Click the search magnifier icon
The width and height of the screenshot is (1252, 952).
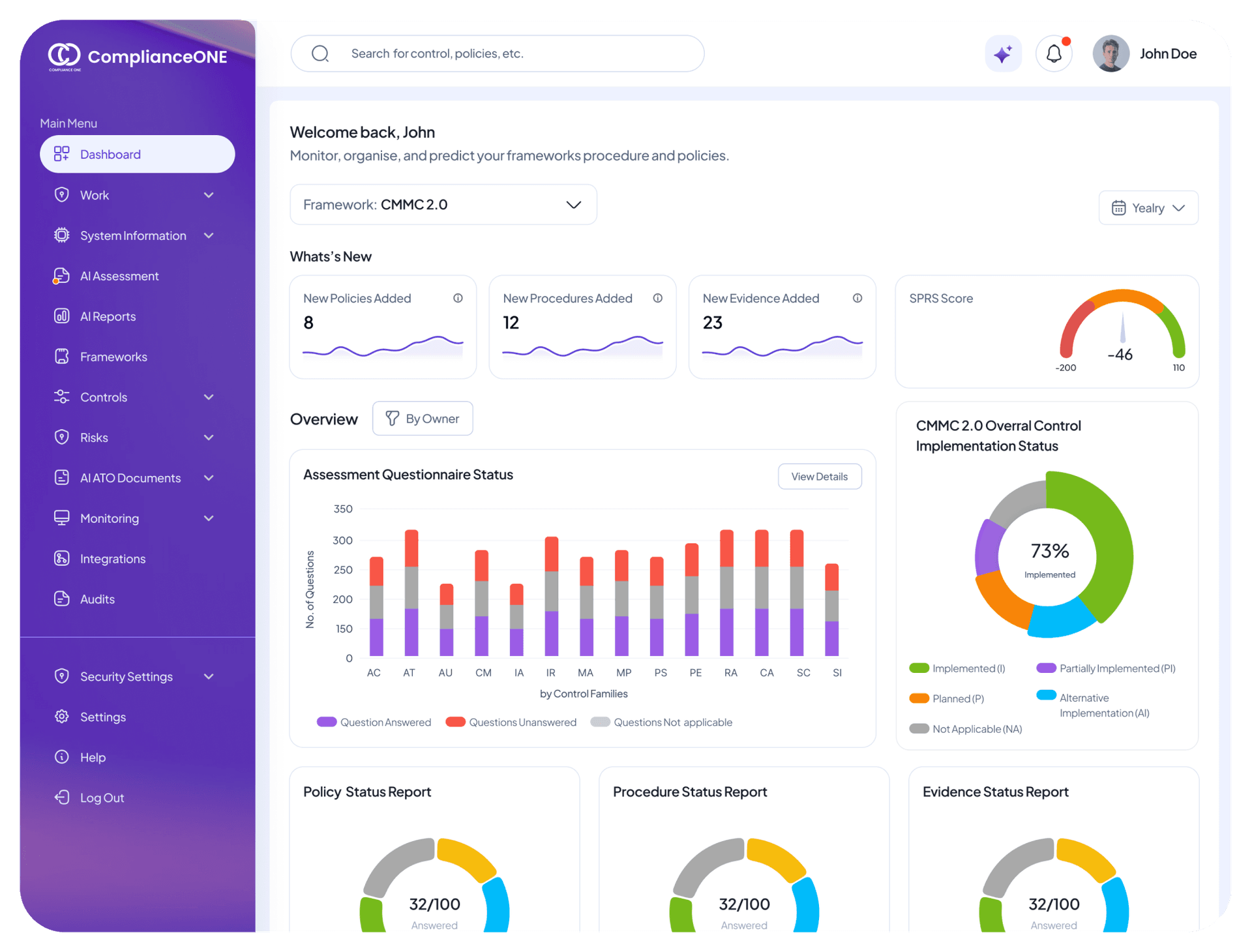pos(320,53)
